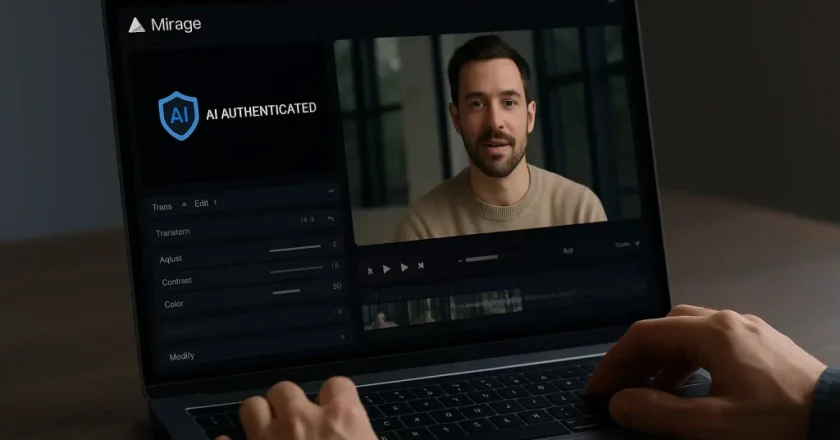This screenshot has width=840, height=440.
Task: Click the Color slider track
Action: click(x=286, y=292)
